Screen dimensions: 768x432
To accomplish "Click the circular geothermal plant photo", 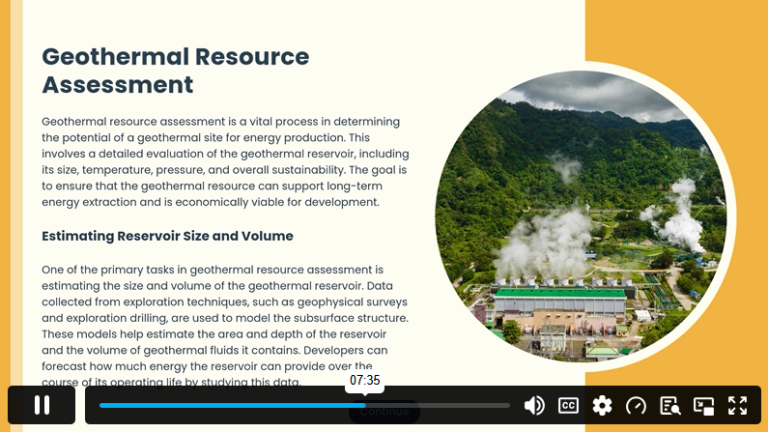I will point(581,216).
